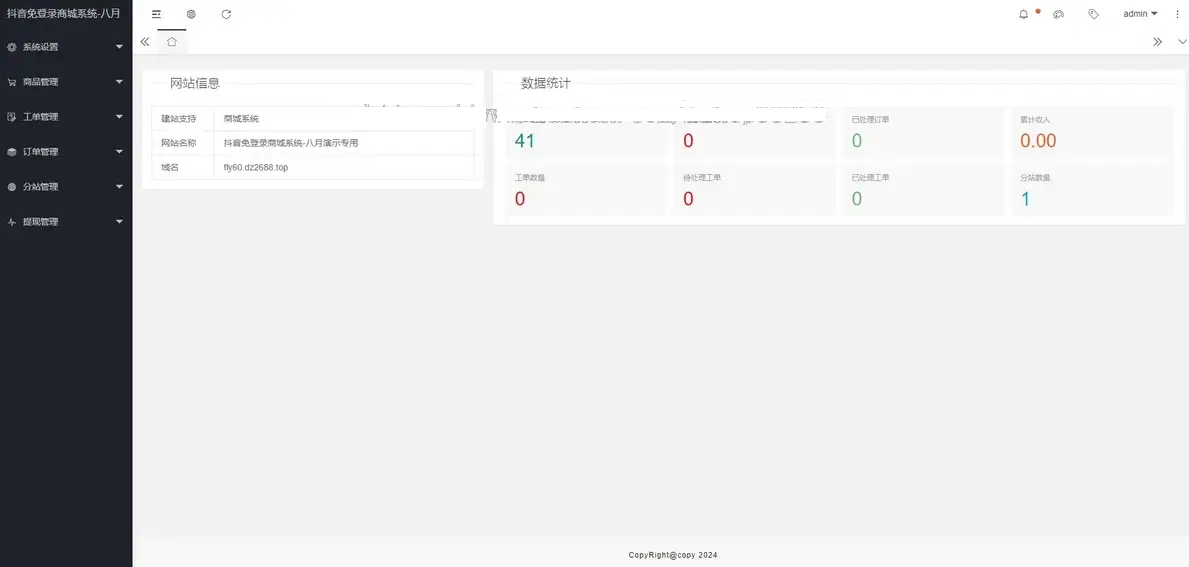Open the notification bell
The width and height of the screenshot is (1189, 567).
(x=1024, y=14)
